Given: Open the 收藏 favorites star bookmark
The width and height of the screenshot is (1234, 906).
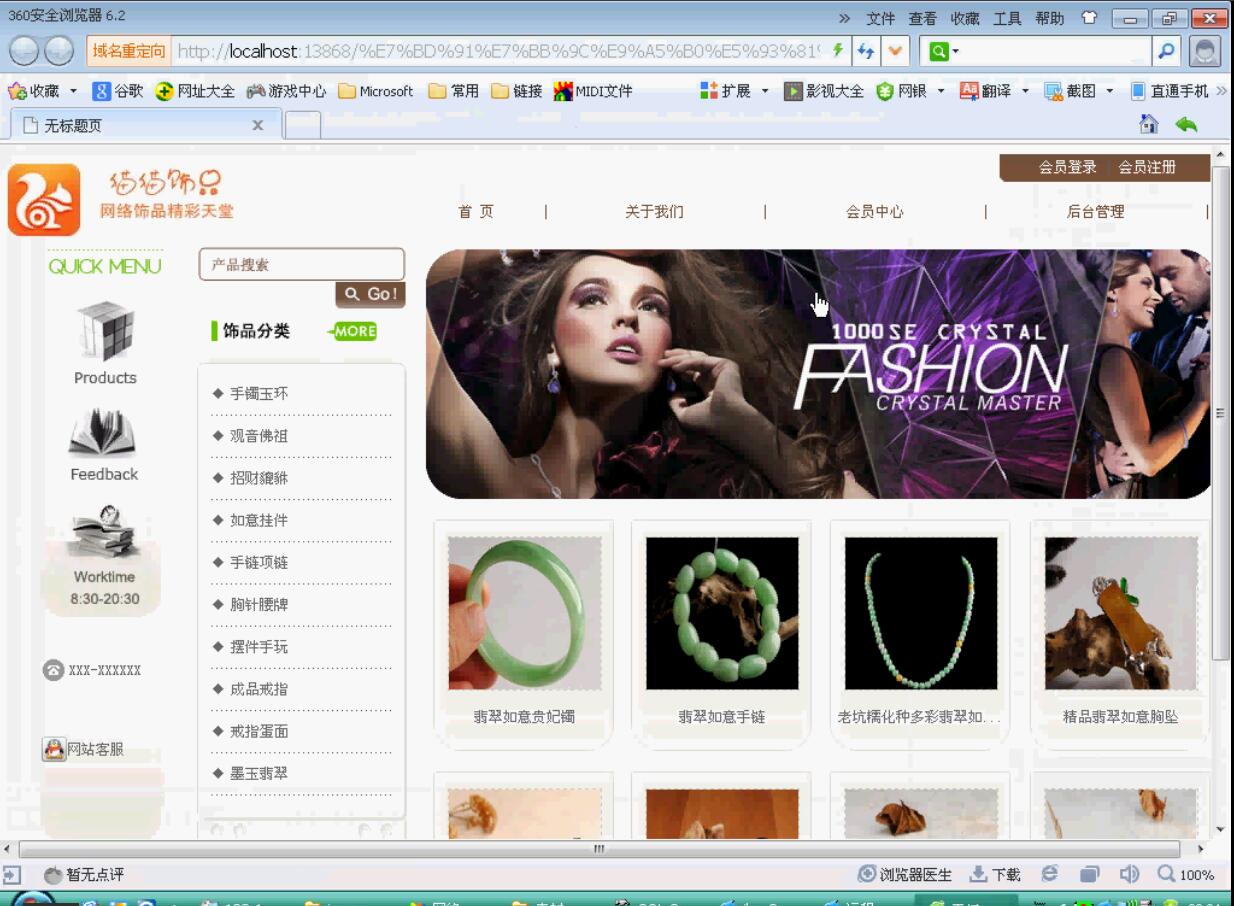Looking at the screenshot, I should (35, 91).
